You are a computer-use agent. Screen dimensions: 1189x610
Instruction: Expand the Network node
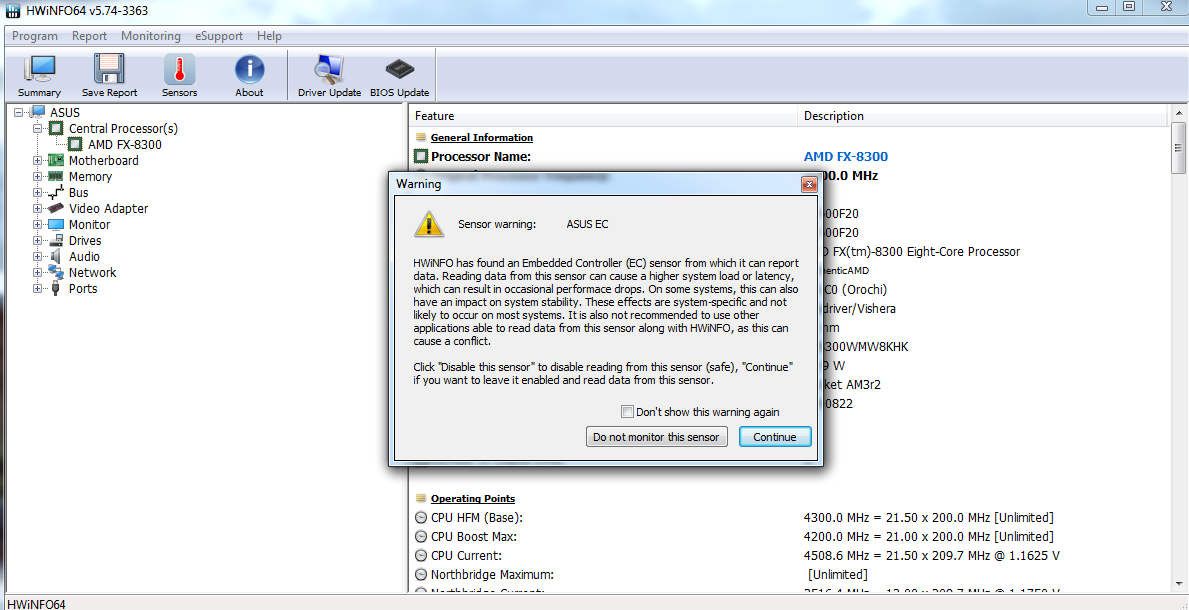point(37,272)
